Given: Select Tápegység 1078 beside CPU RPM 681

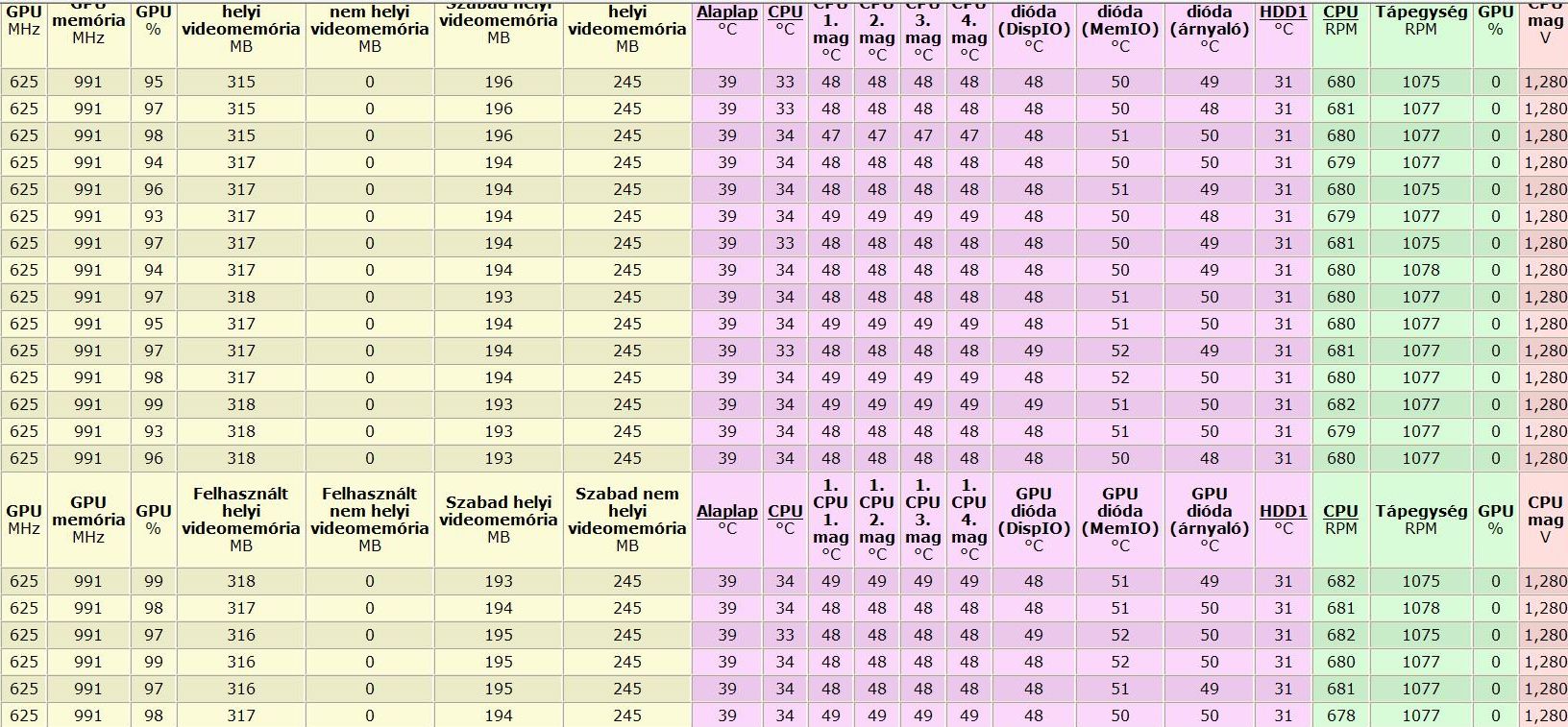Looking at the screenshot, I should [1421, 608].
